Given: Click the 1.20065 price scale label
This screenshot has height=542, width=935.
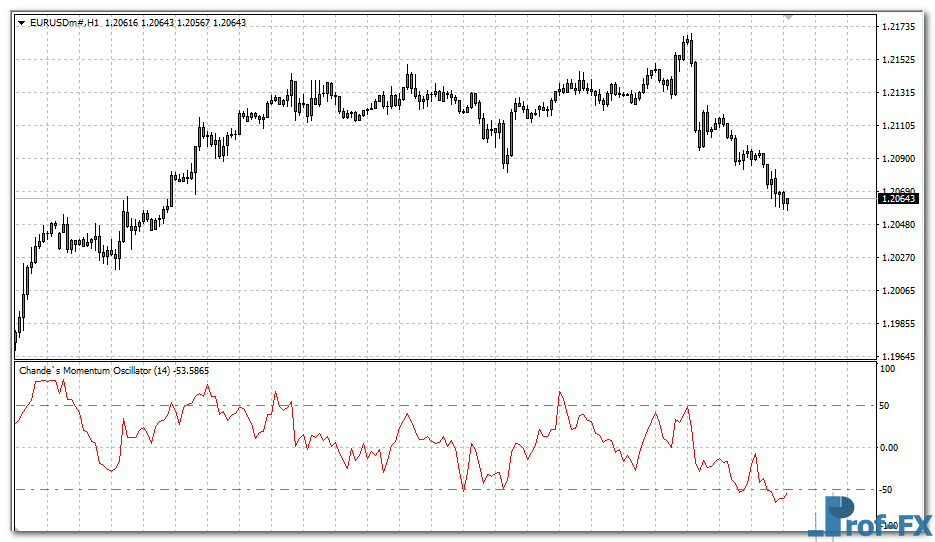Looking at the screenshot, I should [898, 290].
